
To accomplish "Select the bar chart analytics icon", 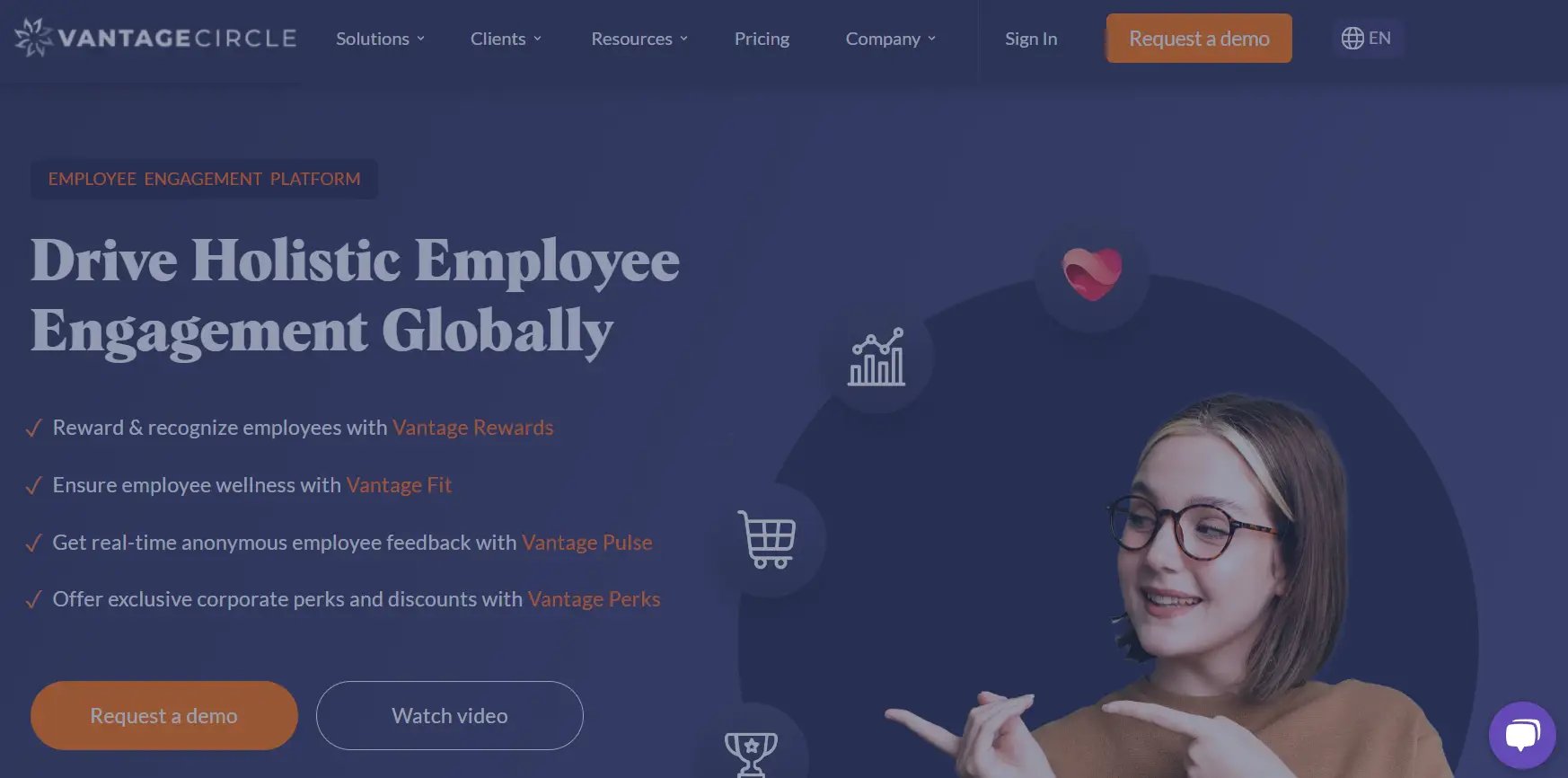I will tap(876, 358).
